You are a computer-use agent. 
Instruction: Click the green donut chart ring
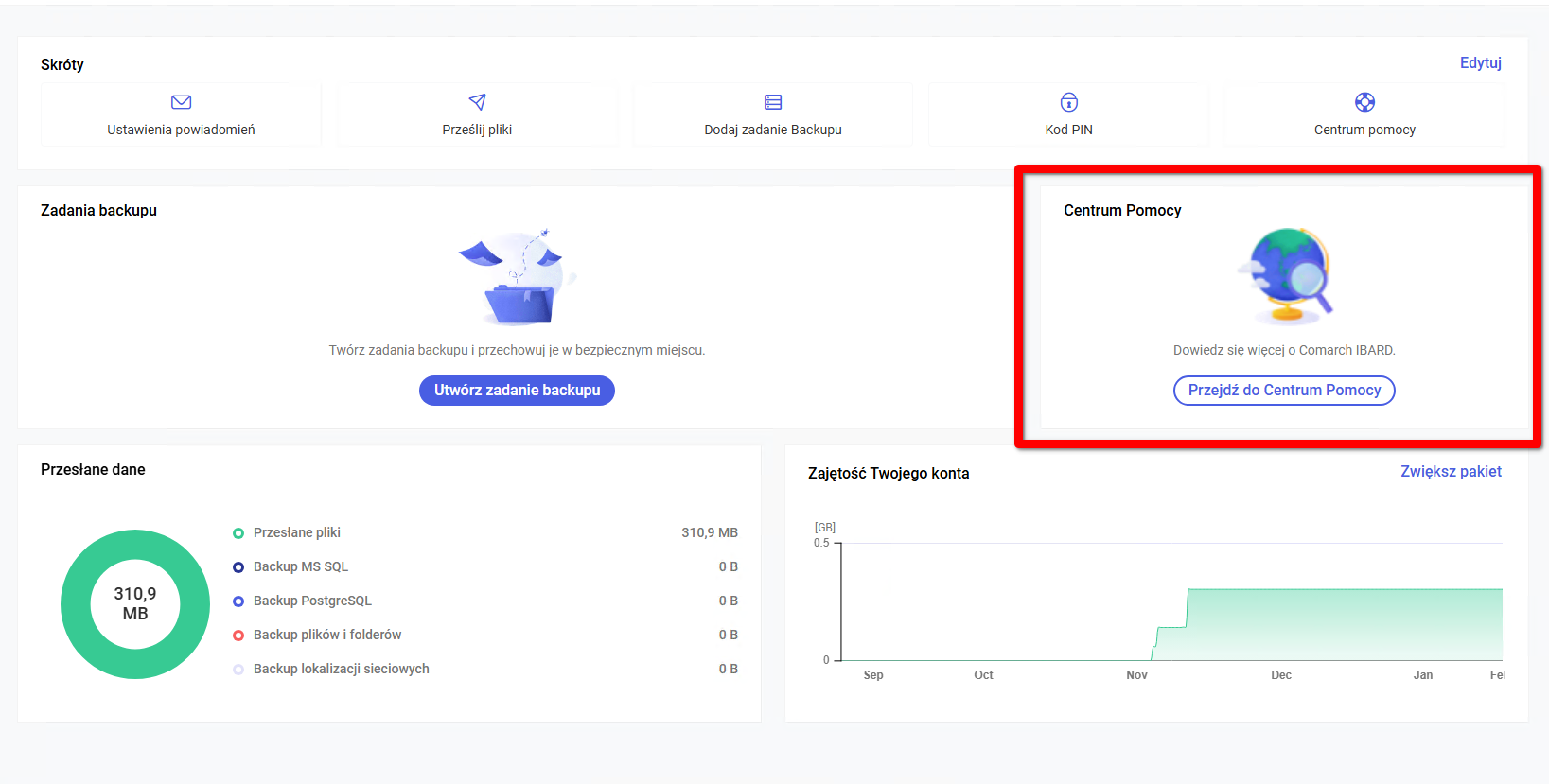click(x=76, y=604)
